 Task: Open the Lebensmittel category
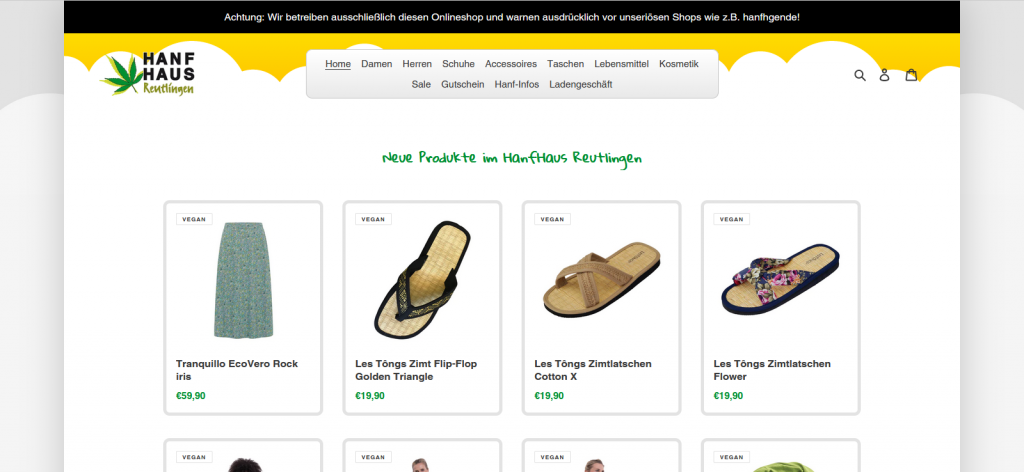pyautogui.click(x=621, y=64)
